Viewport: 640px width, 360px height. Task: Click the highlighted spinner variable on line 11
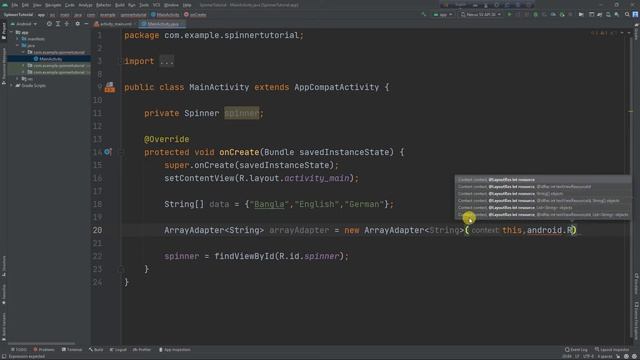[x=242, y=113]
